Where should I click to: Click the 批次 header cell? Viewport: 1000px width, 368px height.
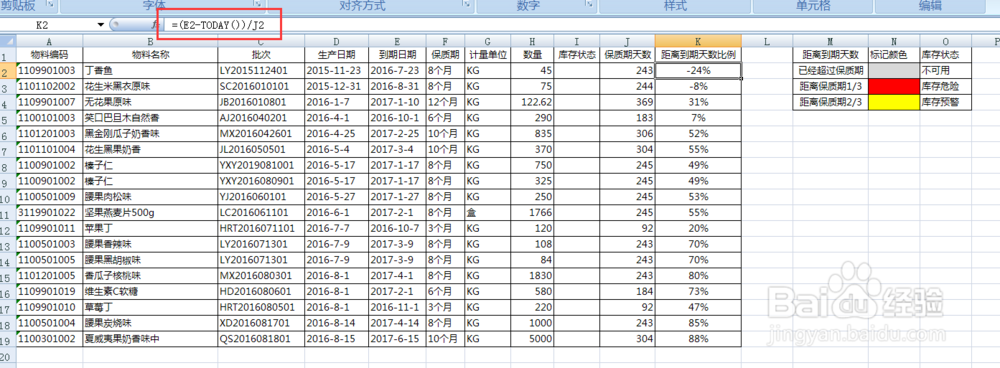click(261, 54)
